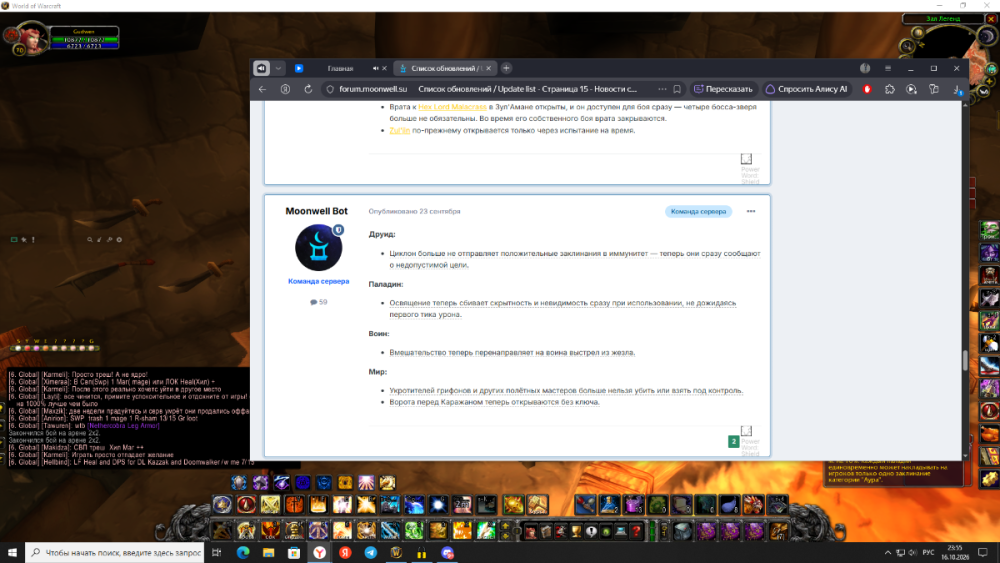1000x563 pixels.
Task: Open the Windows notification center
Action: coord(983,553)
